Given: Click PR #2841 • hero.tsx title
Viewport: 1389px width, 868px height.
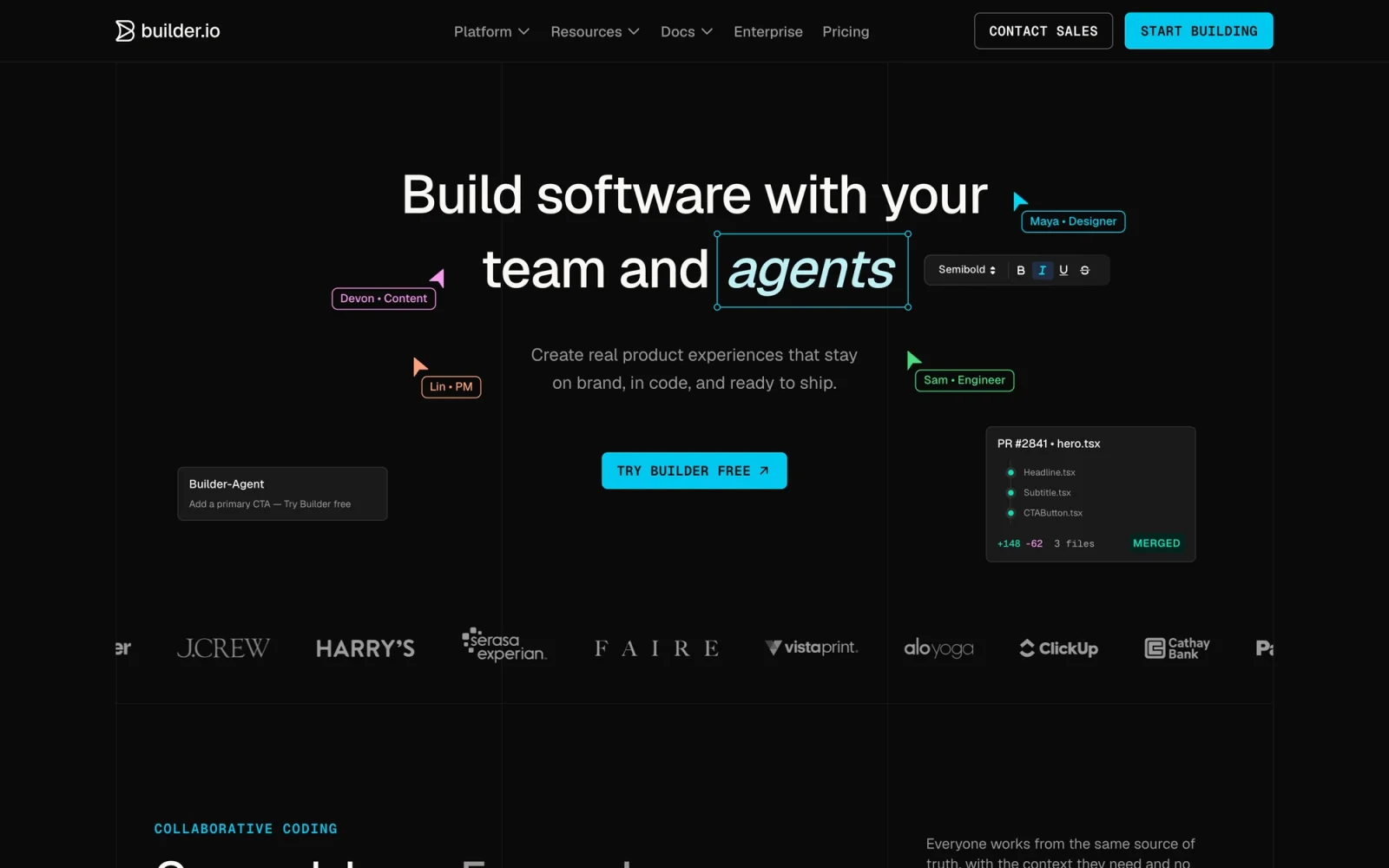Looking at the screenshot, I should pyautogui.click(x=1049, y=444).
